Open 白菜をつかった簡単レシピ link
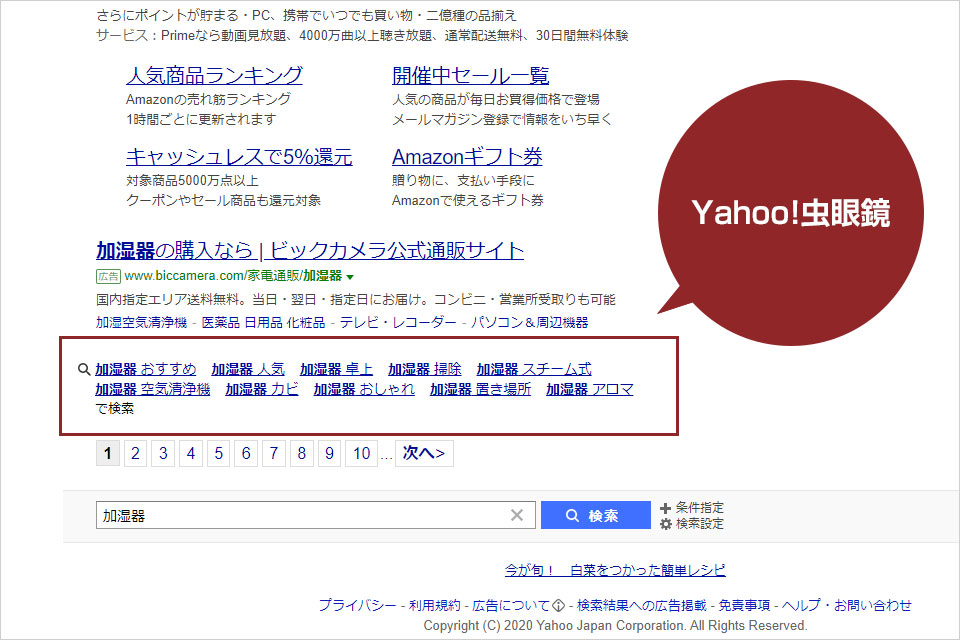This screenshot has height=640, width=960. [x=615, y=570]
